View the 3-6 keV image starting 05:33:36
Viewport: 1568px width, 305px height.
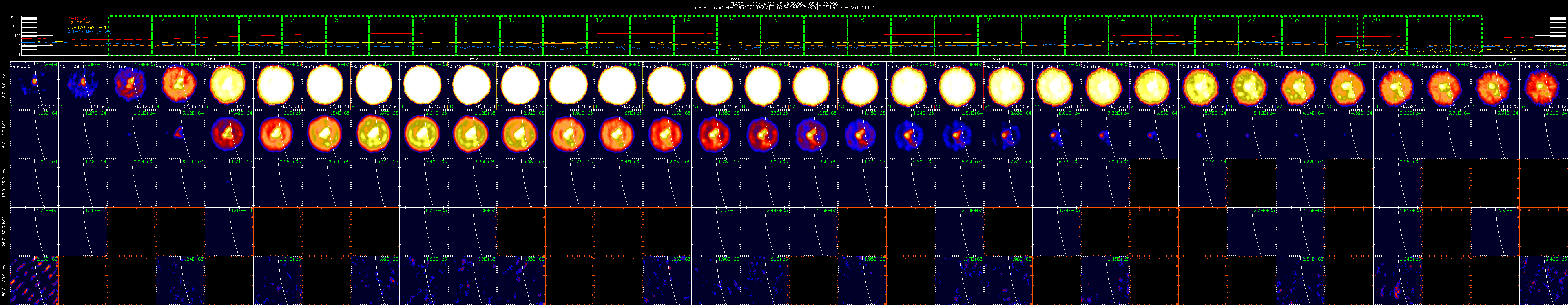point(1203,85)
